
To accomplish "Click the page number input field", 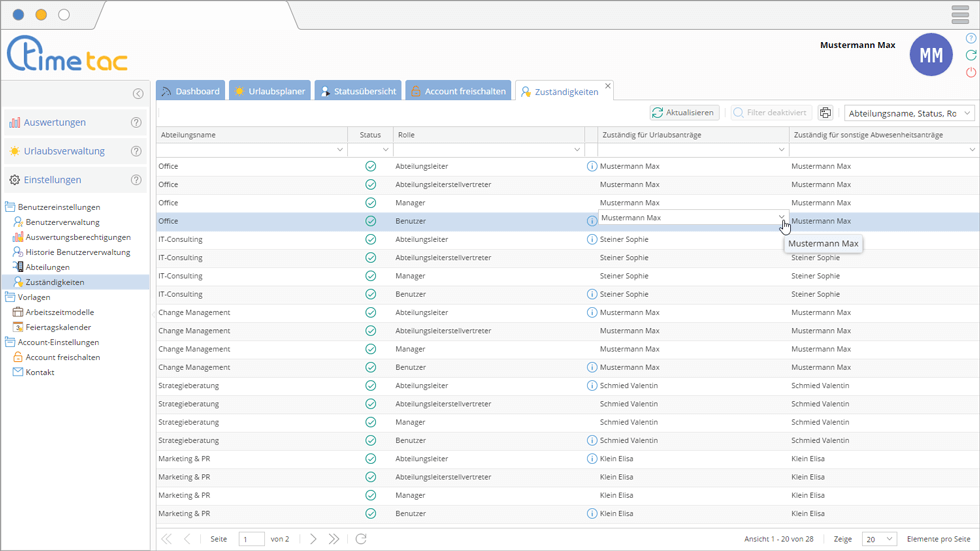I will [251, 539].
